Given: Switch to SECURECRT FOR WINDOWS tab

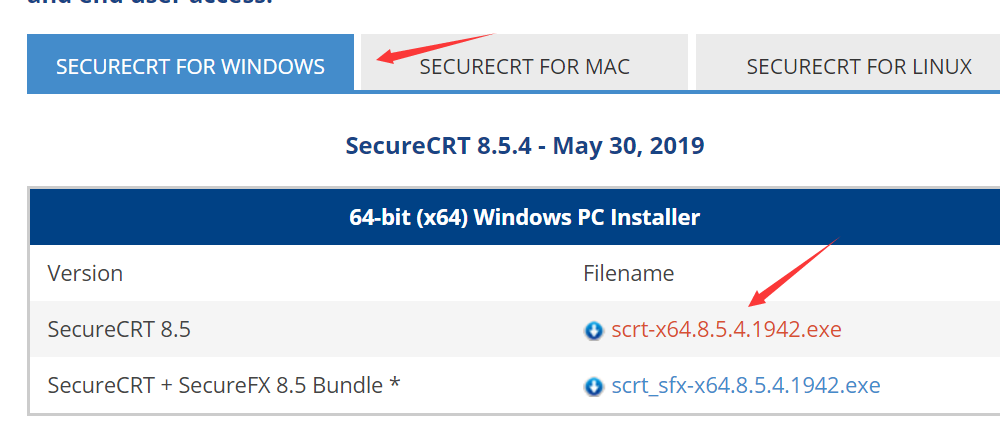Looking at the screenshot, I should click(190, 63).
